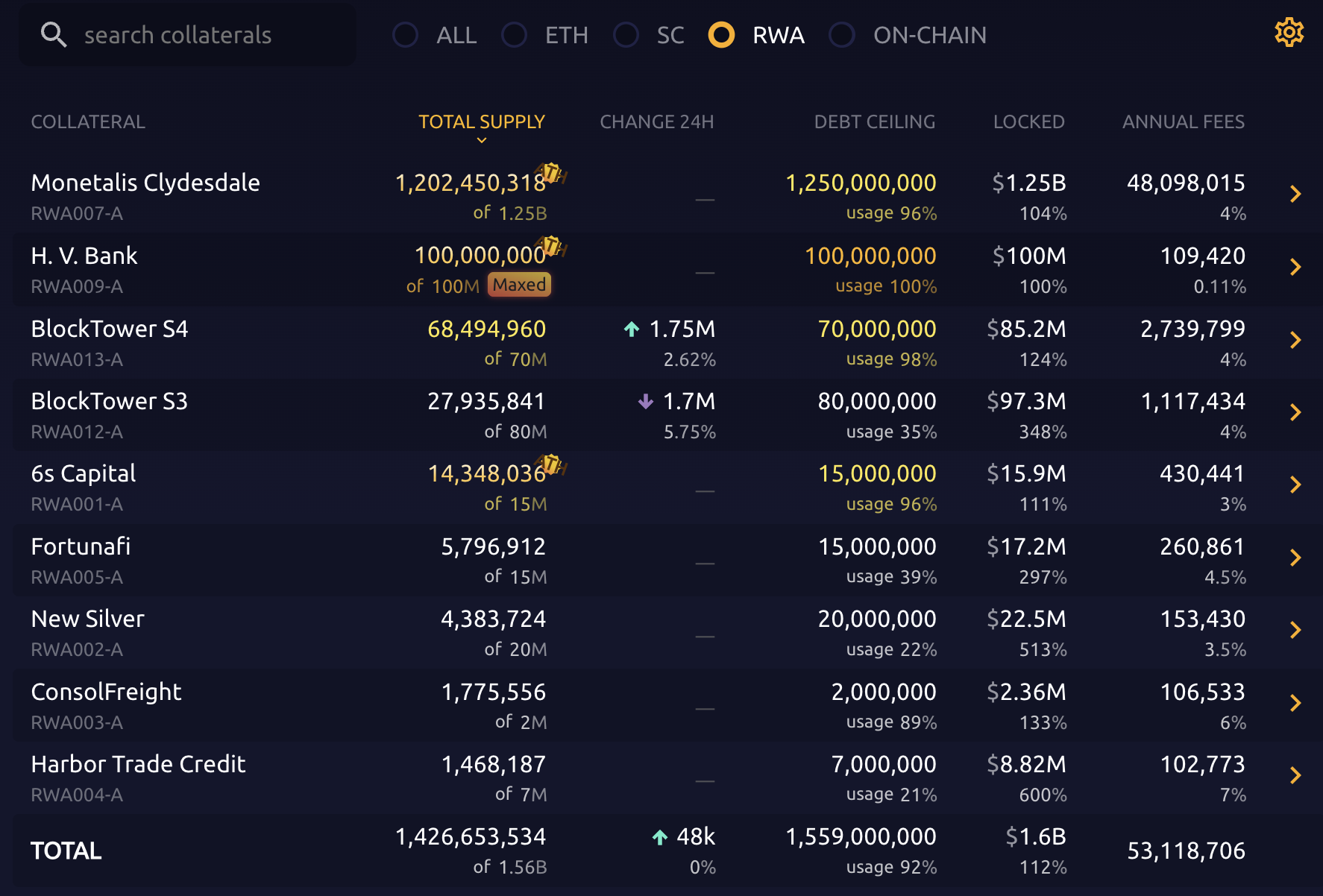The height and width of the screenshot is (896, 1323).
Task: Click BlockTower S3 purple down arrow
Action: click(x=646, y=402)
